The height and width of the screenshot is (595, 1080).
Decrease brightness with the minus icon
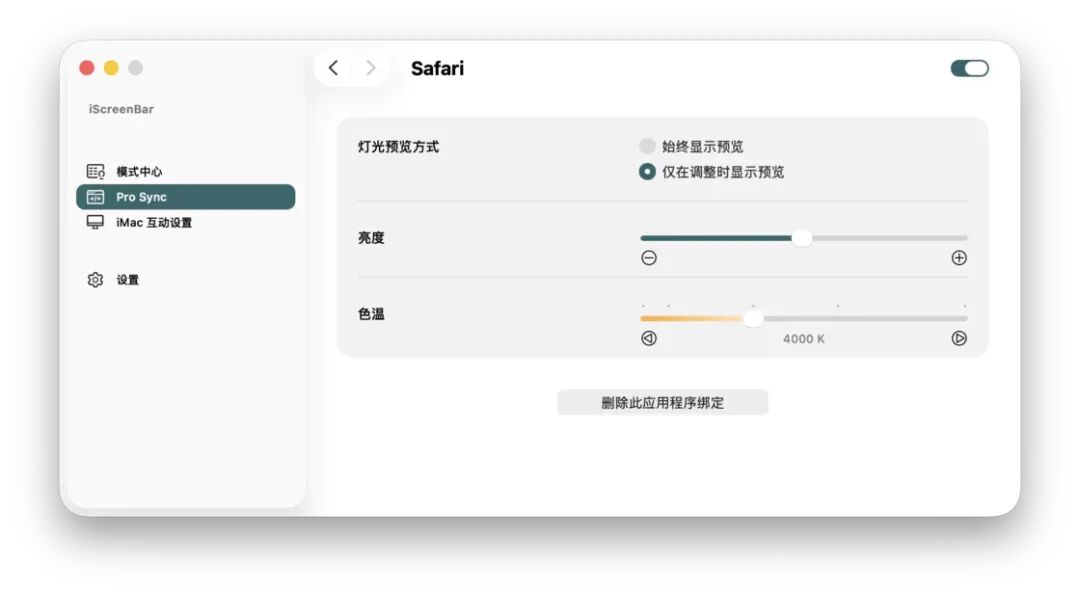pos(649,258)
